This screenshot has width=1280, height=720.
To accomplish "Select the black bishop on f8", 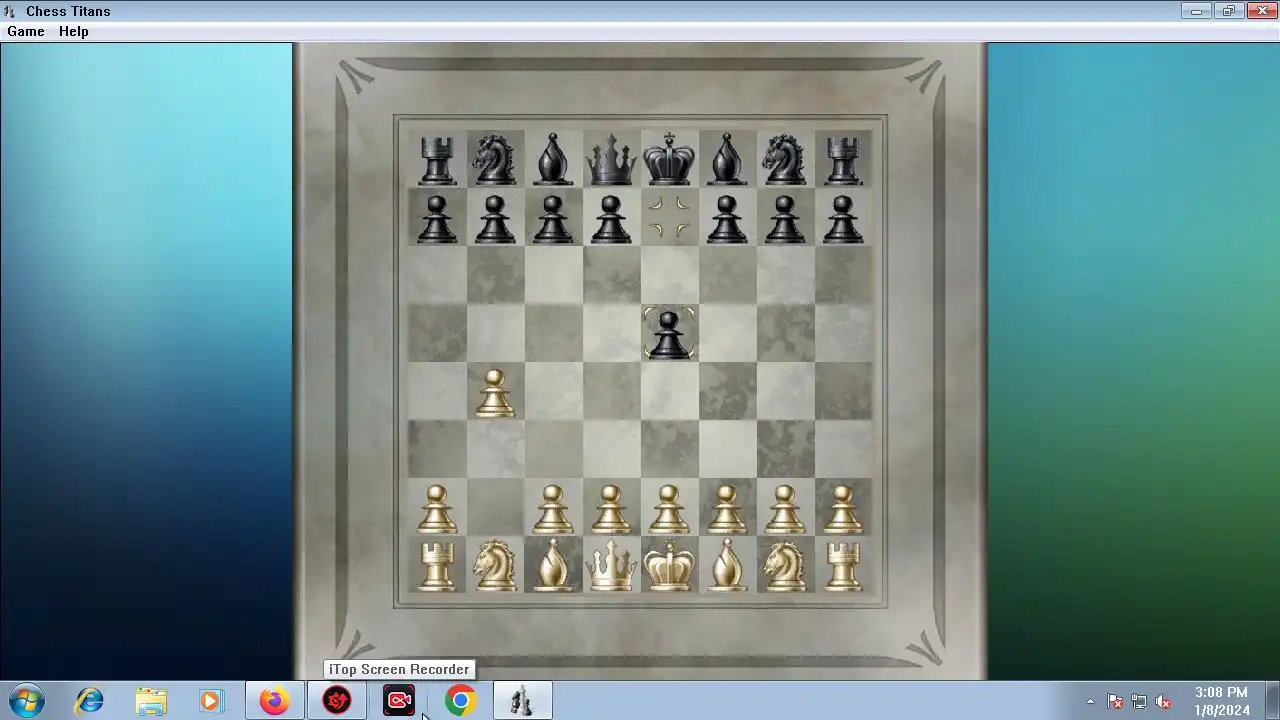I will tap(727, 160).
